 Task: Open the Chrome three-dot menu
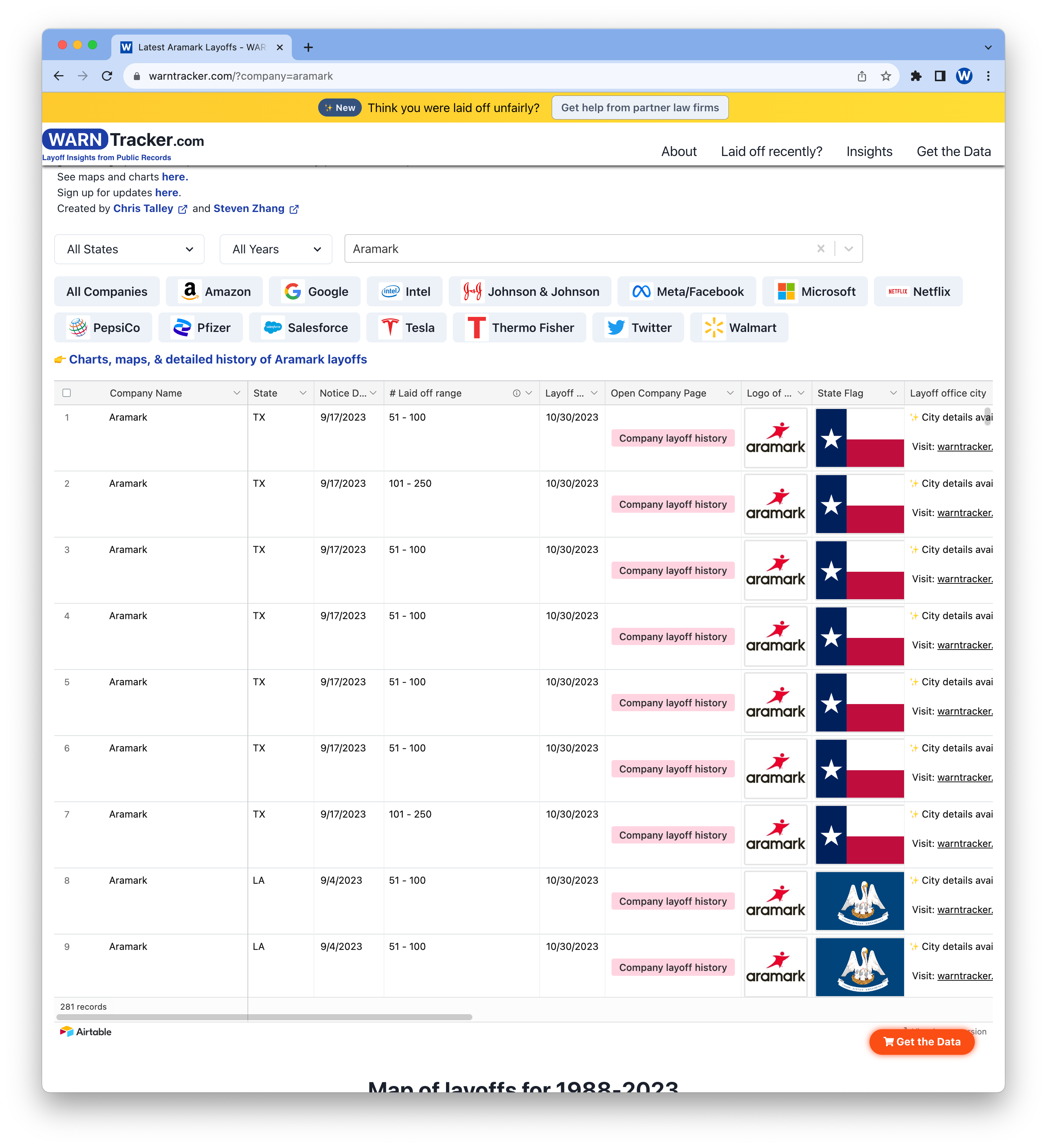point(988,76)
